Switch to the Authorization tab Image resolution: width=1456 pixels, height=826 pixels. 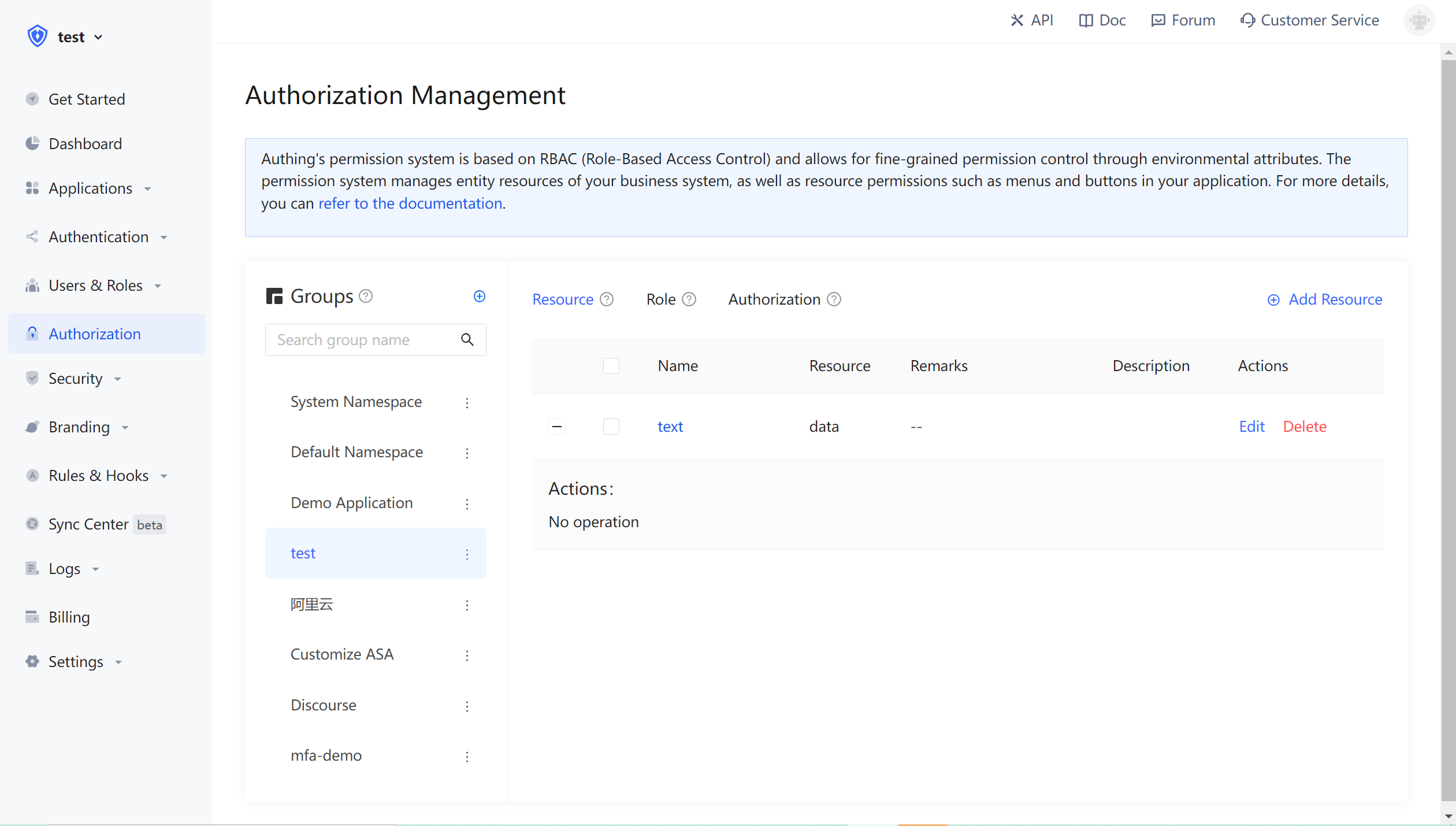774,299
